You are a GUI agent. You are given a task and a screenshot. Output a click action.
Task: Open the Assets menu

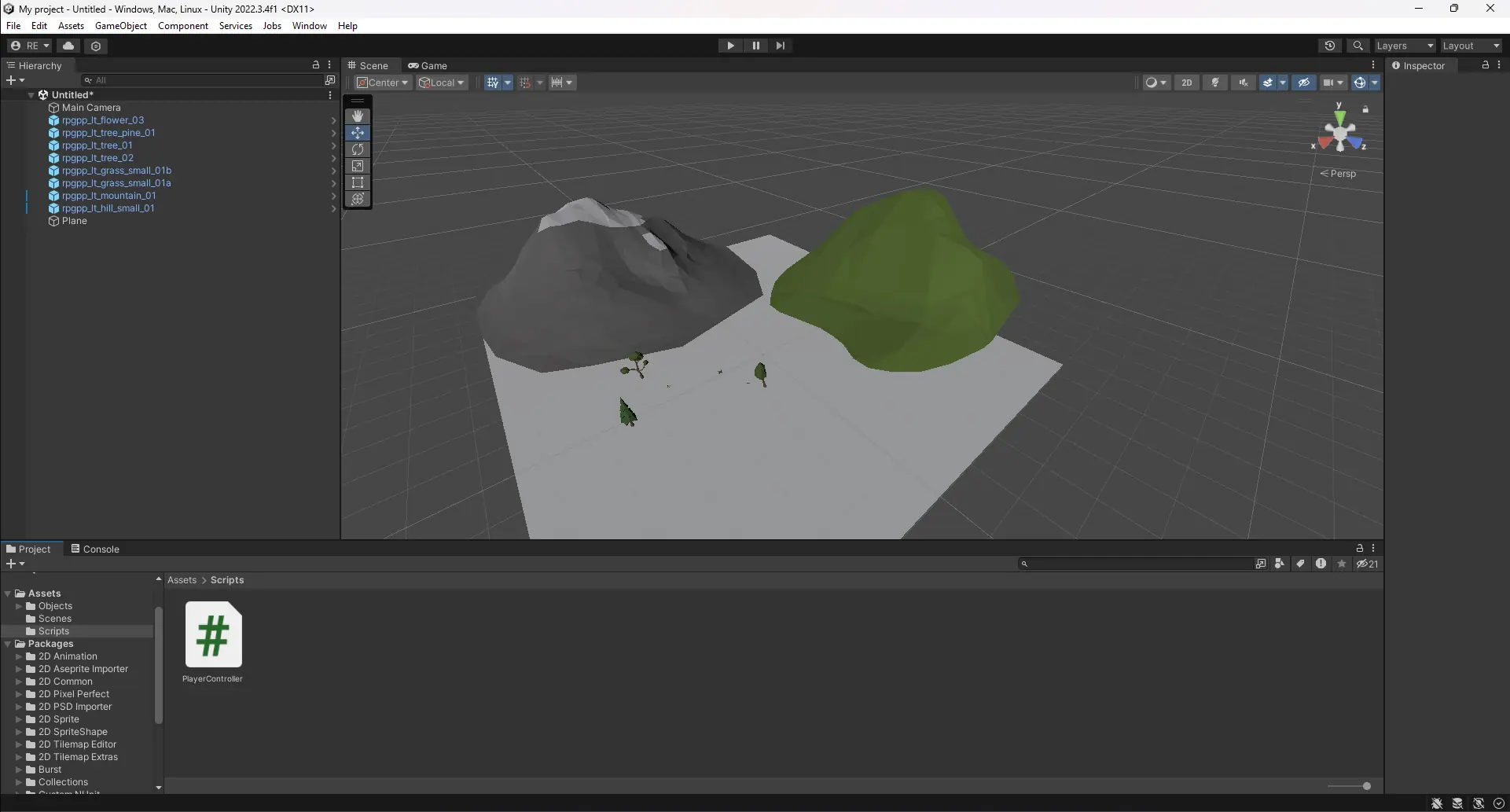[x=71, y=26]
